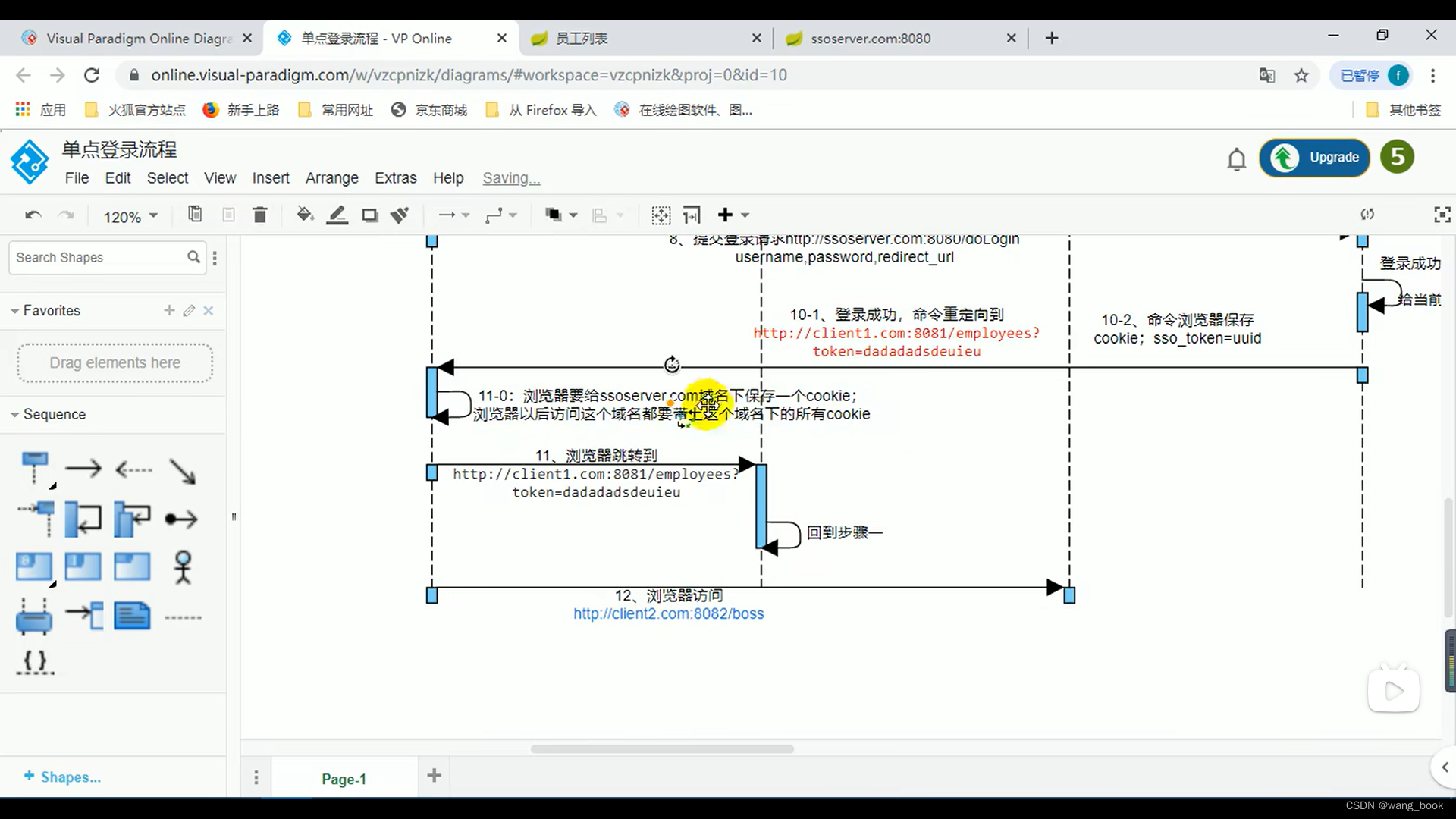Select the Note shape

(x=133, y=616)
